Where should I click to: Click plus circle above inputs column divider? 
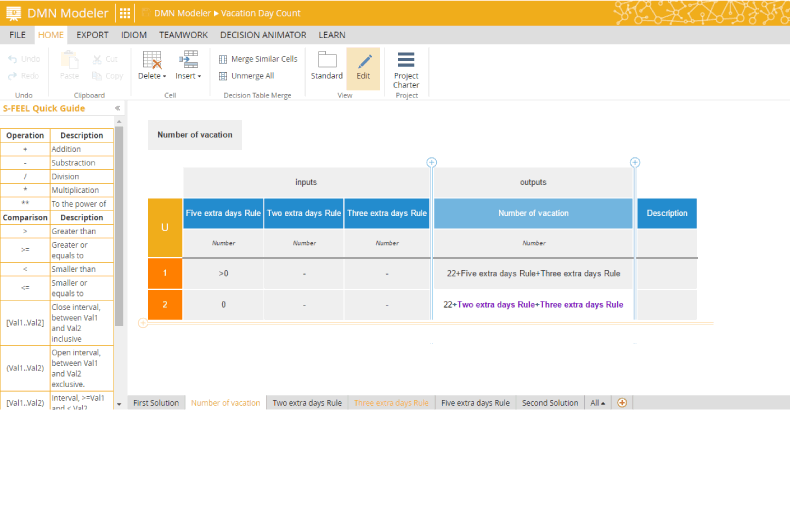pos(432,162)
